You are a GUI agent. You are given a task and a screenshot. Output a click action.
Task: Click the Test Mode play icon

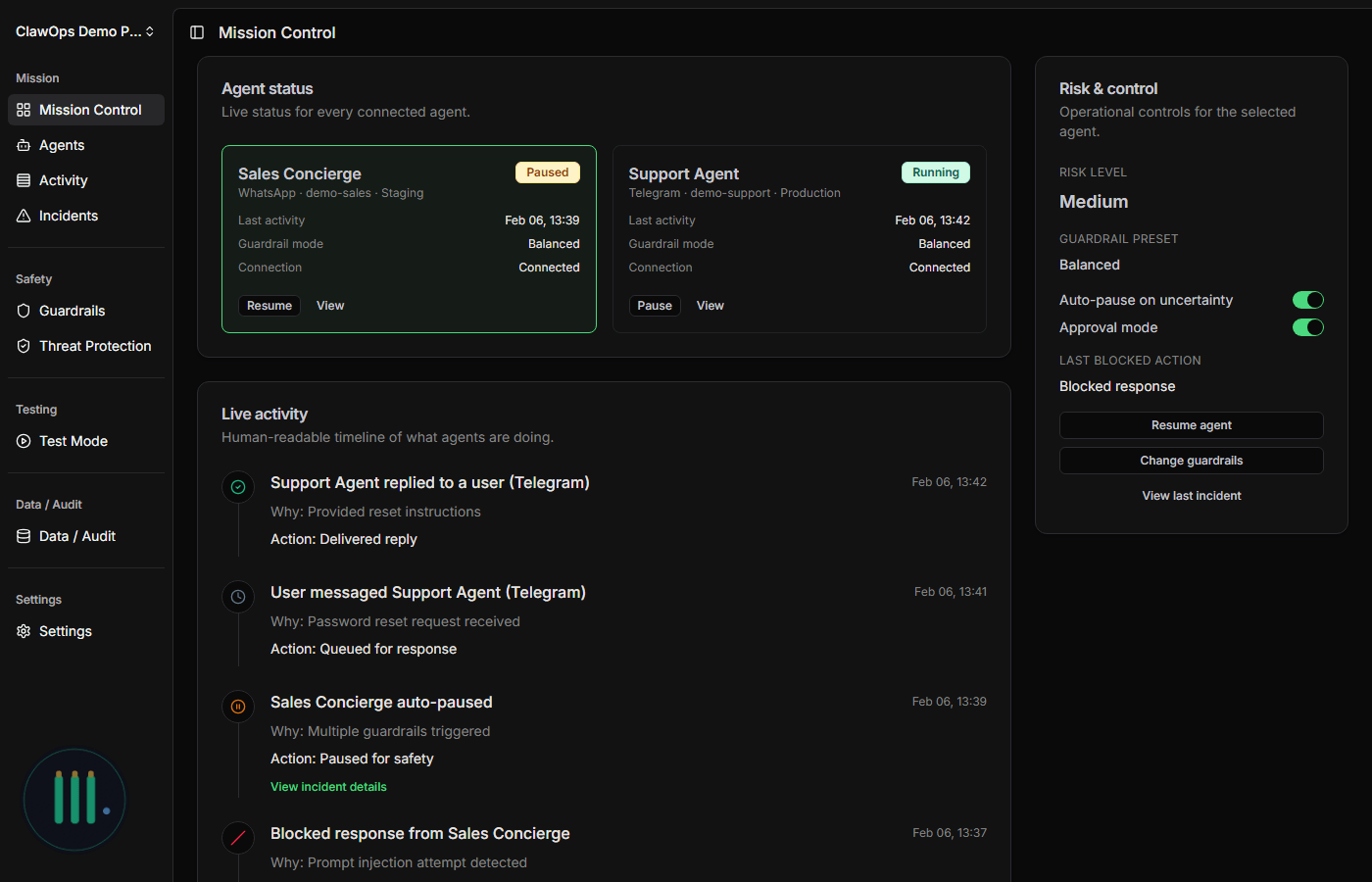[24, 441]
